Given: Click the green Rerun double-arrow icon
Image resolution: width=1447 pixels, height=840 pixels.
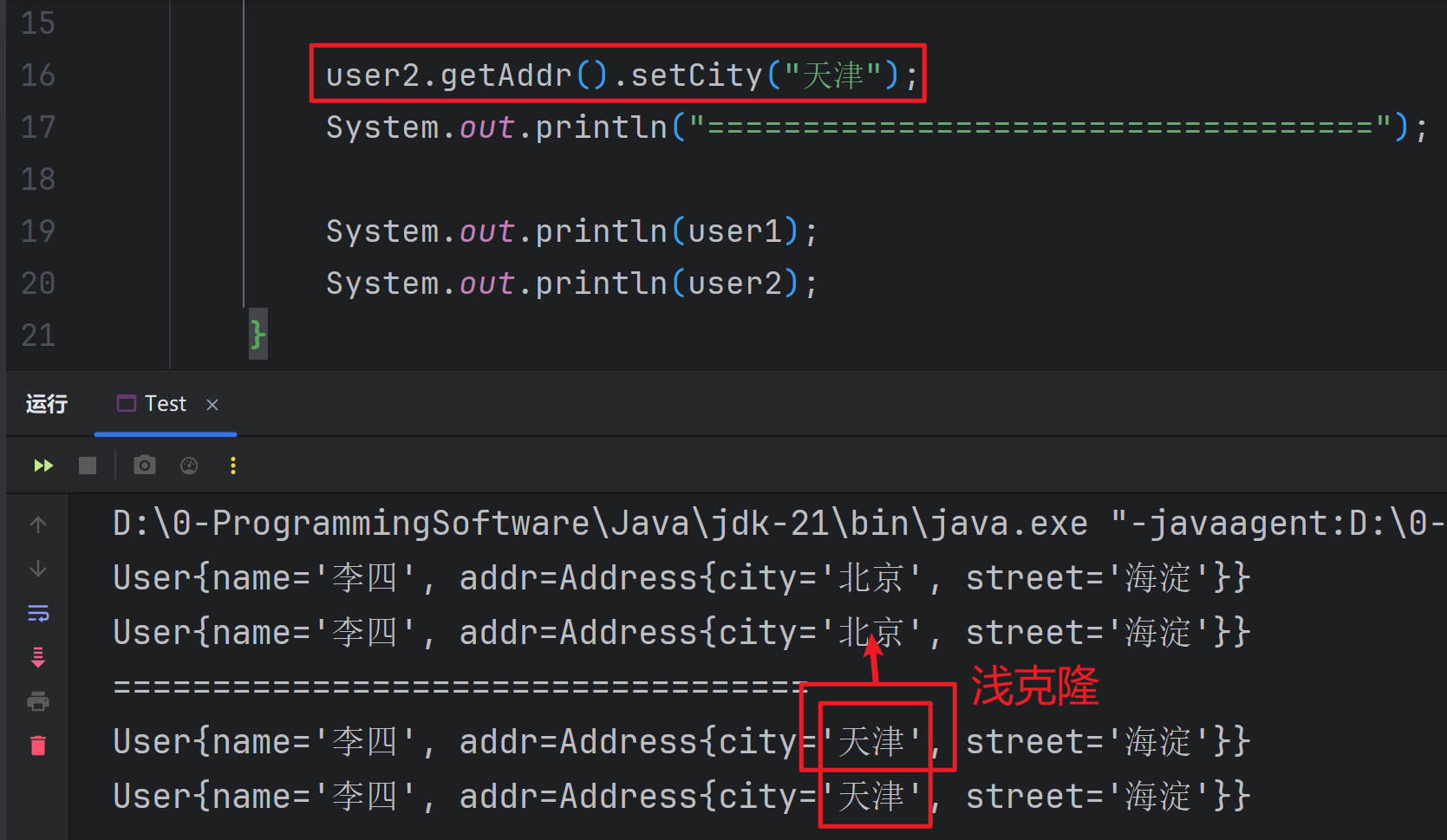Looking at the screenshot, I should 43,466.
